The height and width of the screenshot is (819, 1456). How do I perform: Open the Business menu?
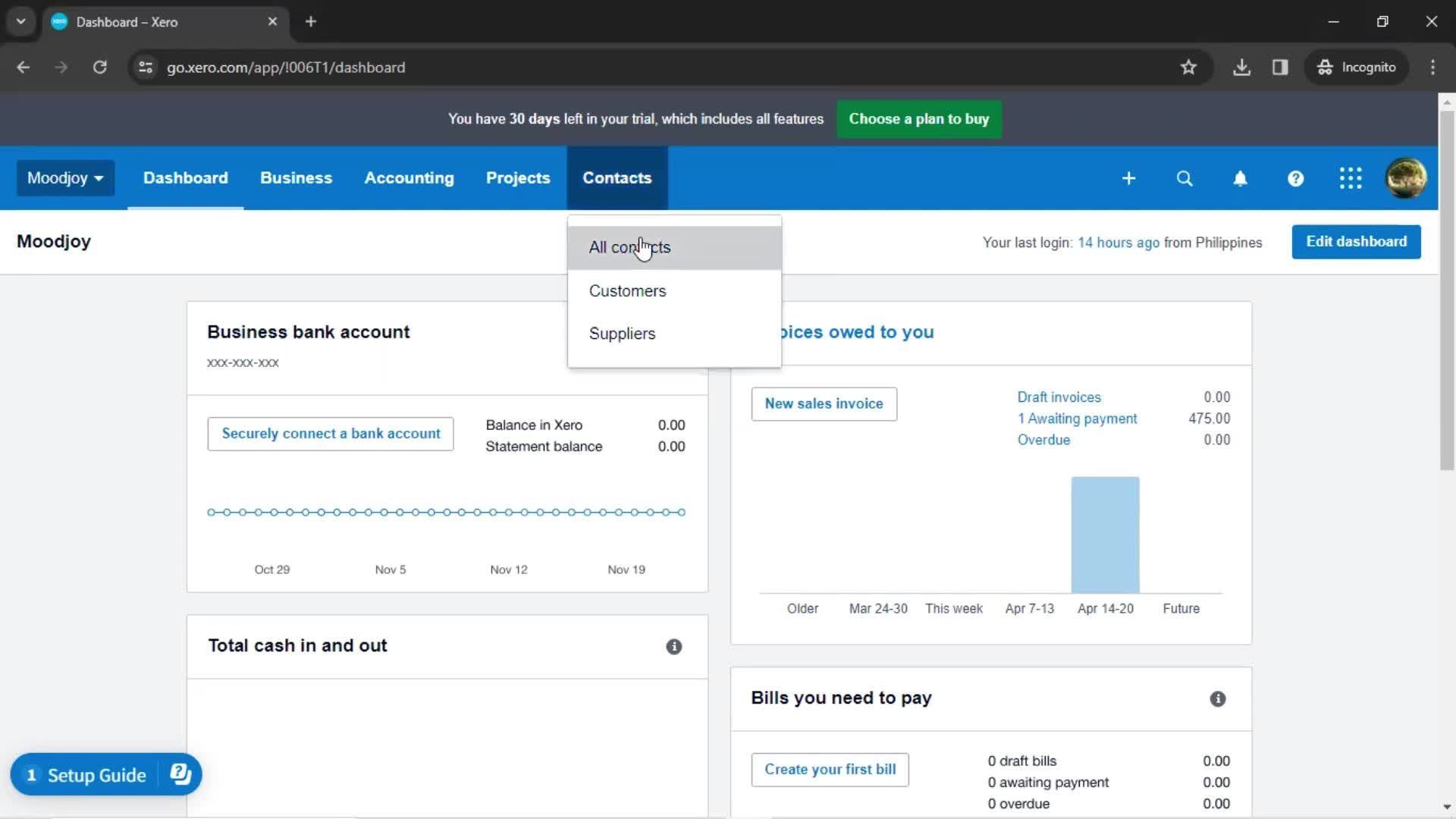[296, 178]
